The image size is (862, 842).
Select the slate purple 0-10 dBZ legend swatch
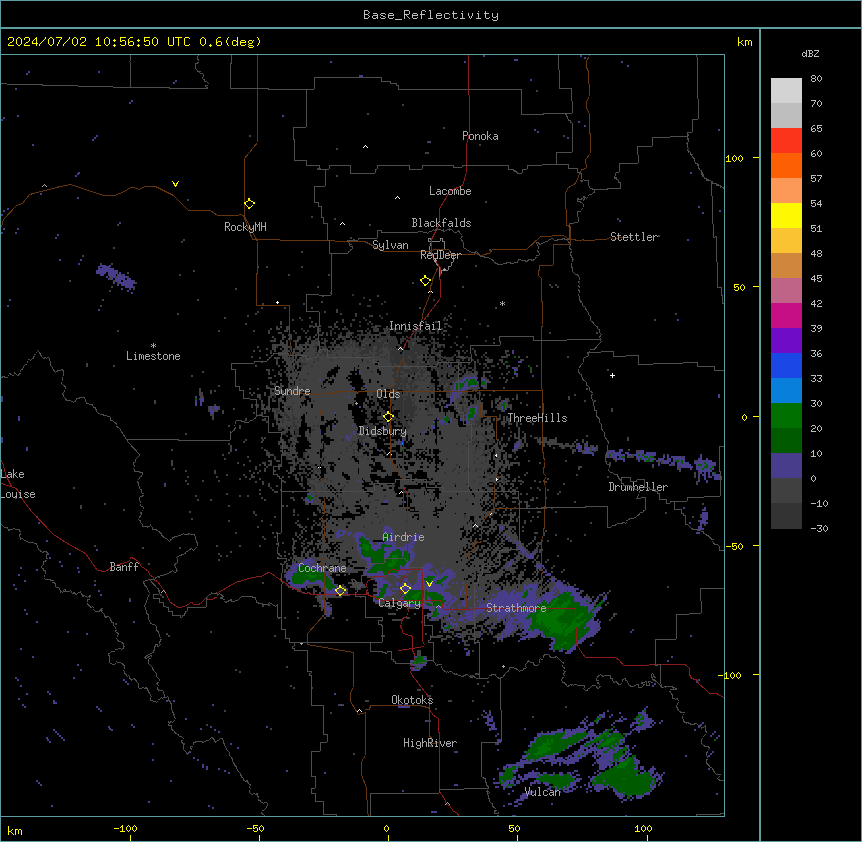[x=786, y=466]
